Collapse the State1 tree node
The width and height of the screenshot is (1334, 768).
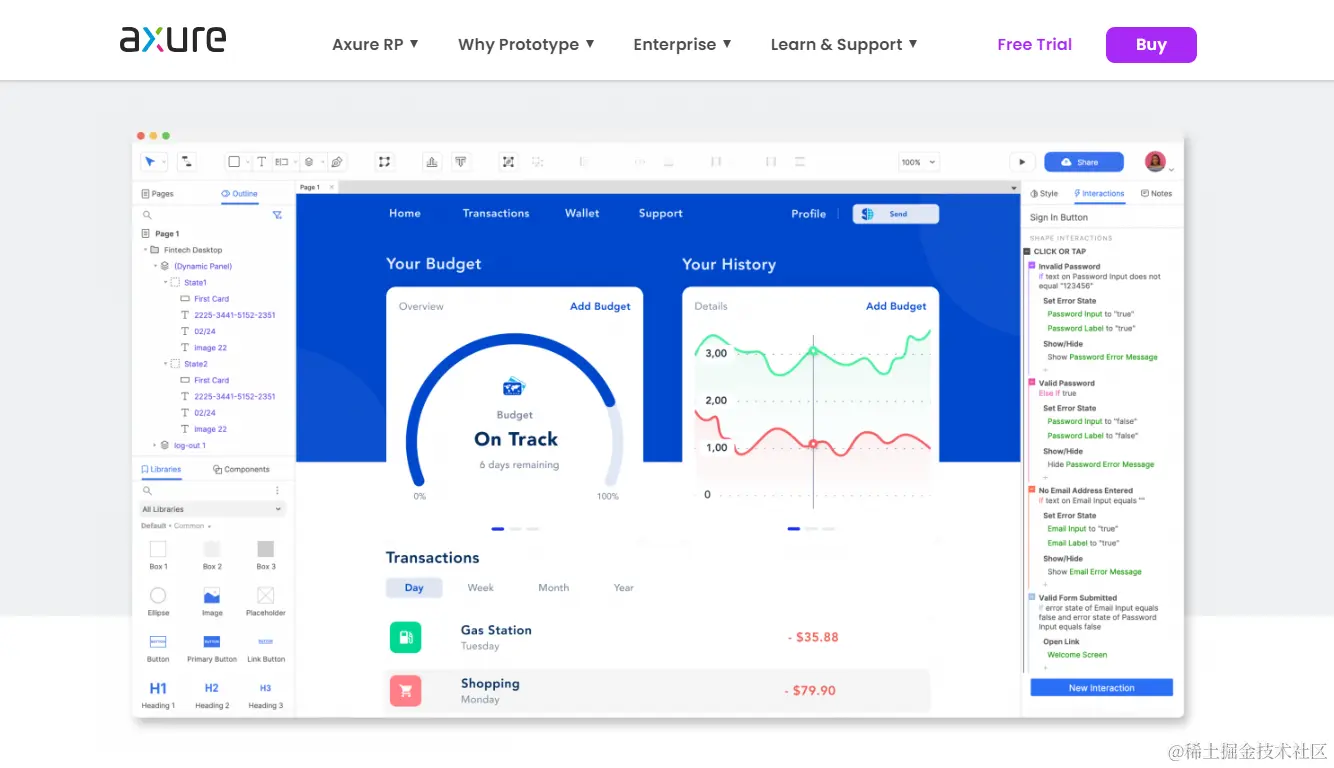pos(166,283)
